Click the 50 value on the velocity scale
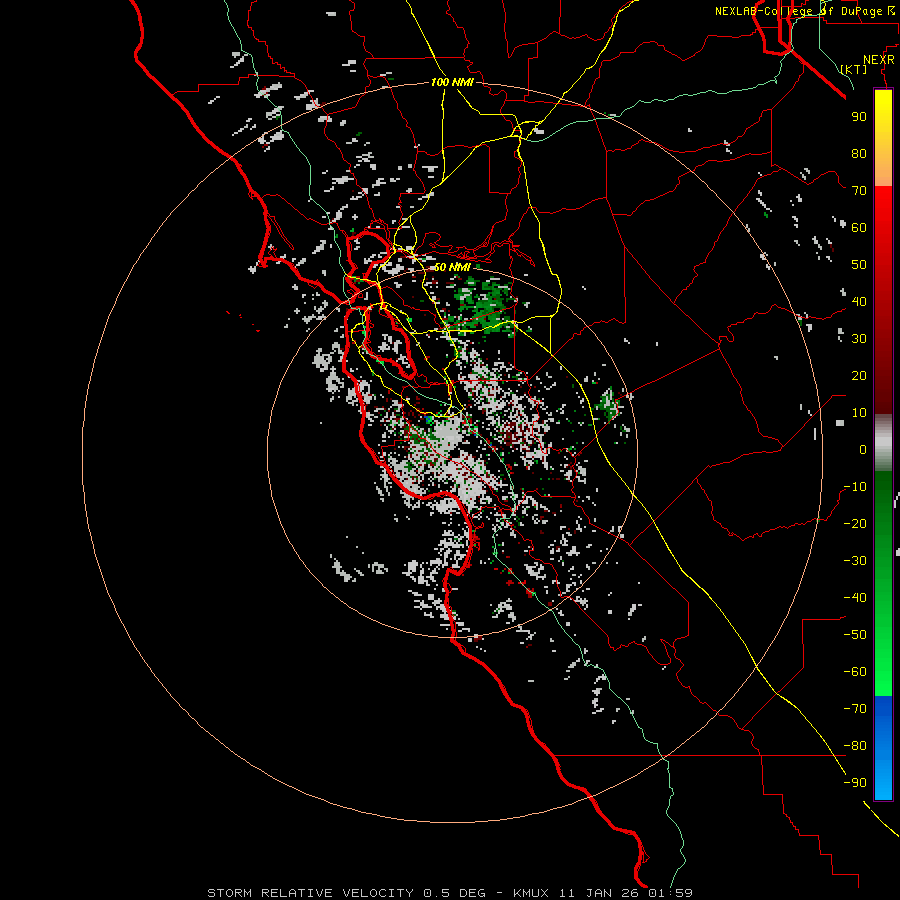The image size is (900, 900). 859,265
